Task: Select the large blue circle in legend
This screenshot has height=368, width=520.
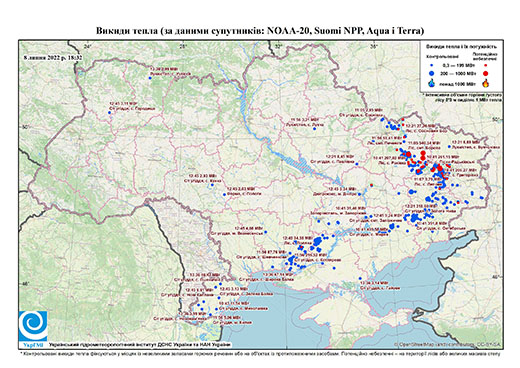Action: click(432, 73)
